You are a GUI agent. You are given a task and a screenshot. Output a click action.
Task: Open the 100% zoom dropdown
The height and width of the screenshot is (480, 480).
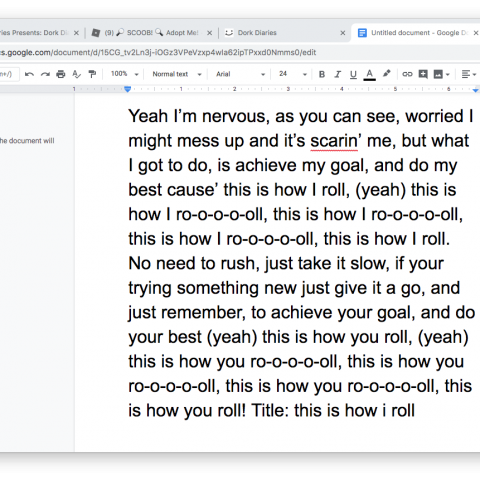124,74
